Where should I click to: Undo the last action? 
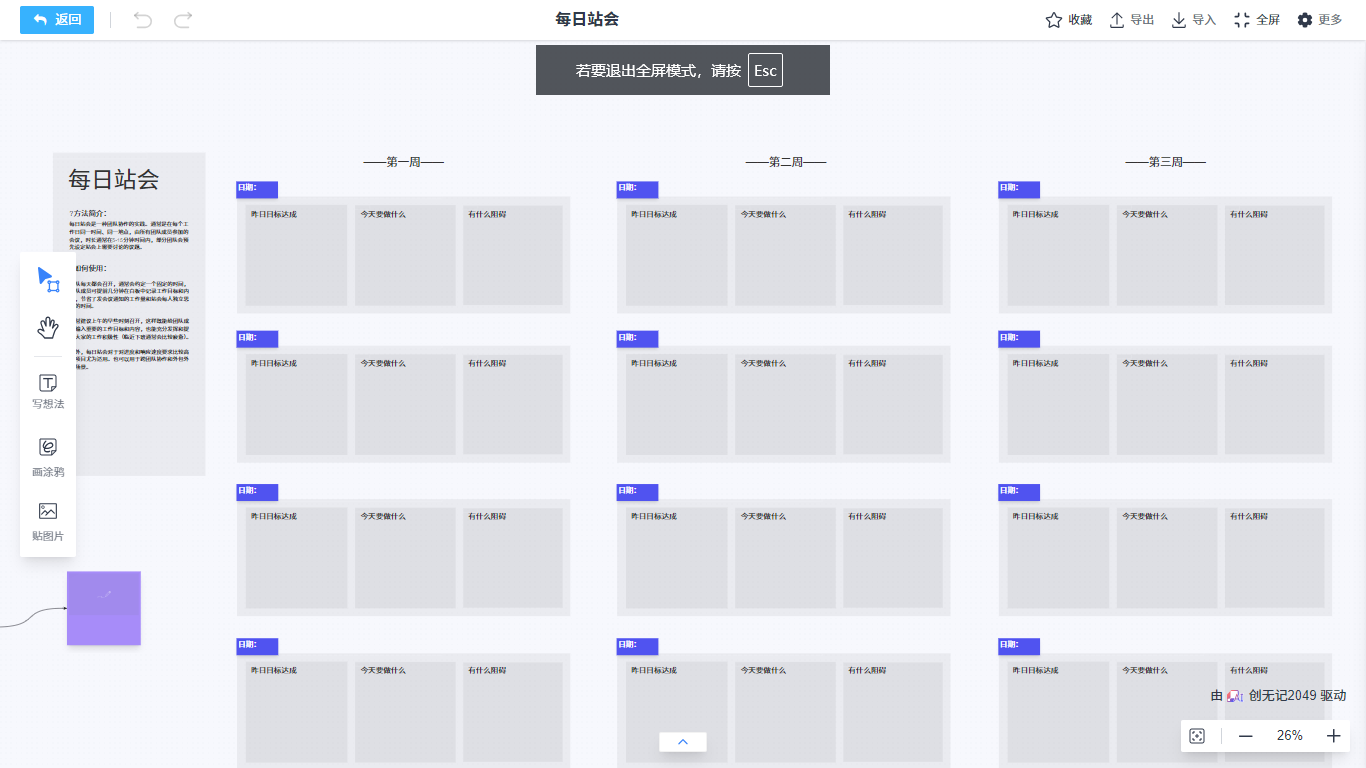point(143,20)
